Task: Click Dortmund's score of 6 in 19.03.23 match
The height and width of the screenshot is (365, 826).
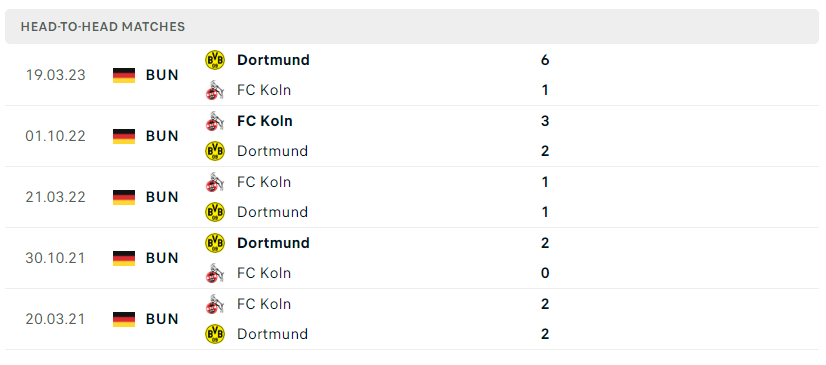Action: click(x=545, y=60)
